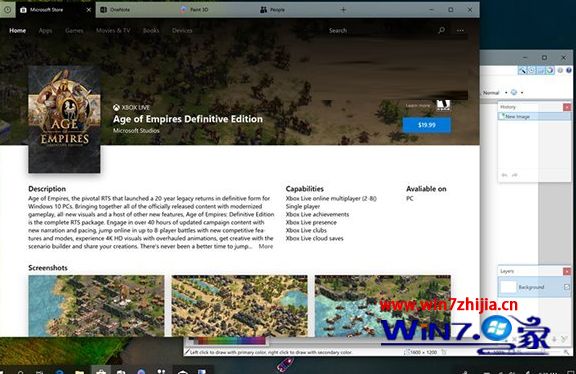Toggle the Colors window icon in Paint.NET

[x=550, y=70]
